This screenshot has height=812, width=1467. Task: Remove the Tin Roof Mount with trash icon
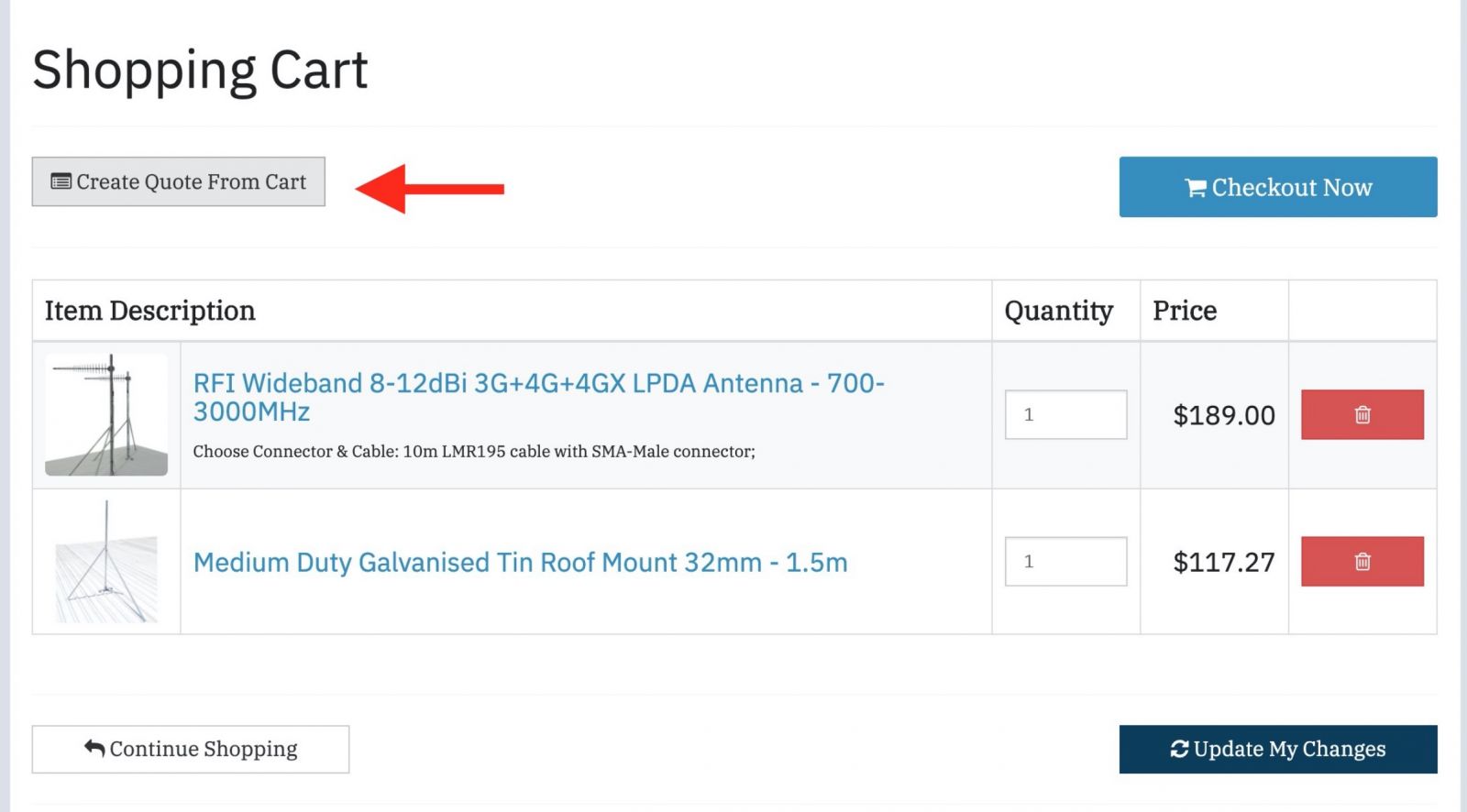(x=1362, y=561)
